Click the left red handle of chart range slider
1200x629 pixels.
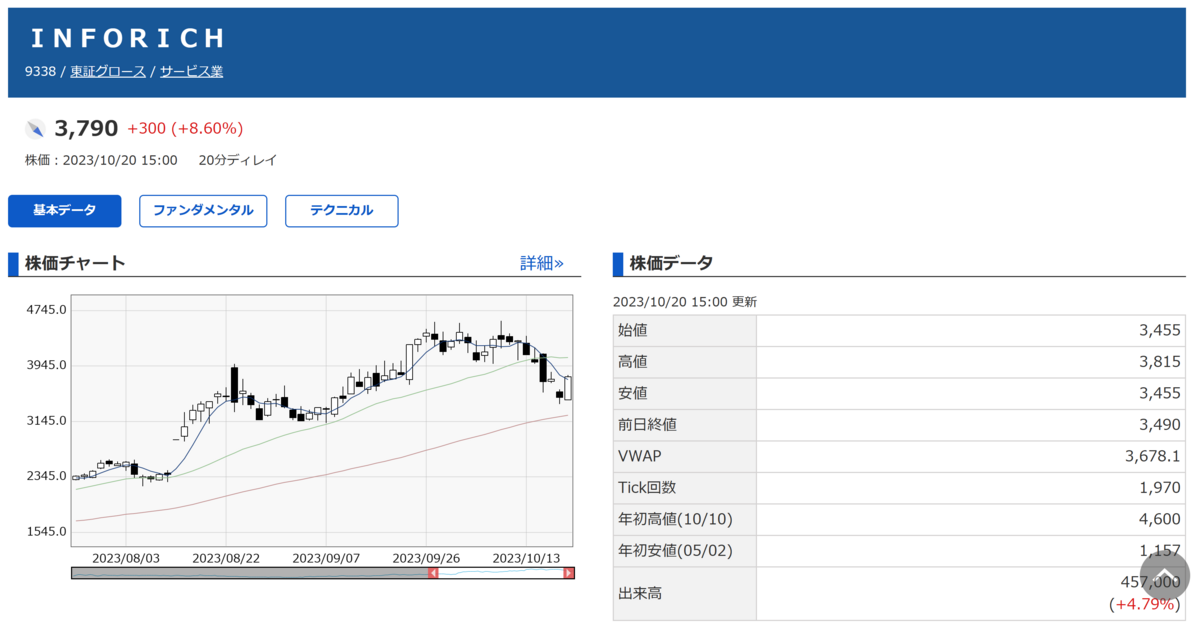433,573
